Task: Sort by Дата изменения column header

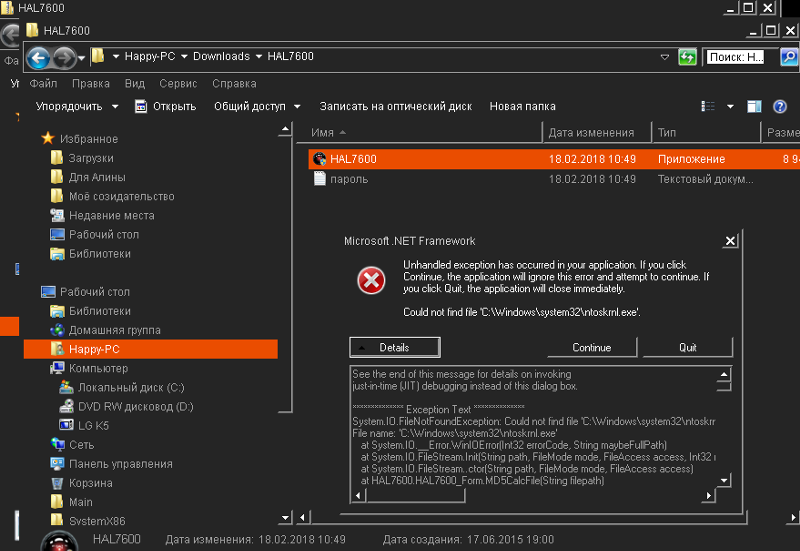Action: pyautogui.click(x=597, y=132)
